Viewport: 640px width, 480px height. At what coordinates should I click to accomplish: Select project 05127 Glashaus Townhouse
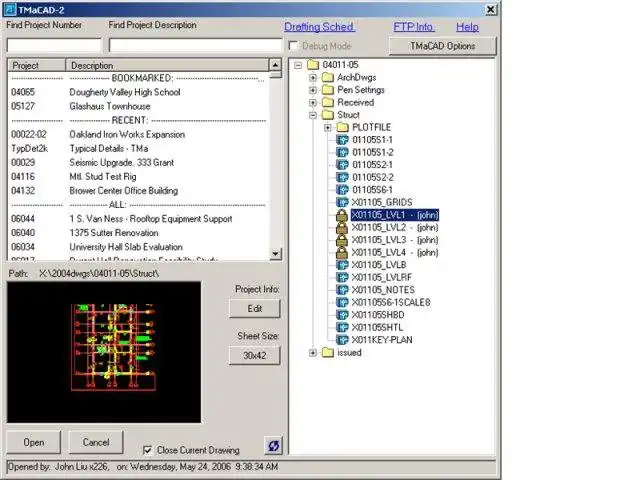click(138, 106)
